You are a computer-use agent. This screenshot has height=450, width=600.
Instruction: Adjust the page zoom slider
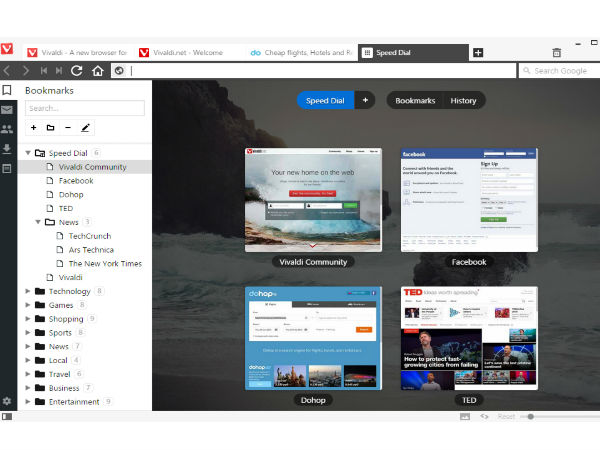point(530,416)
